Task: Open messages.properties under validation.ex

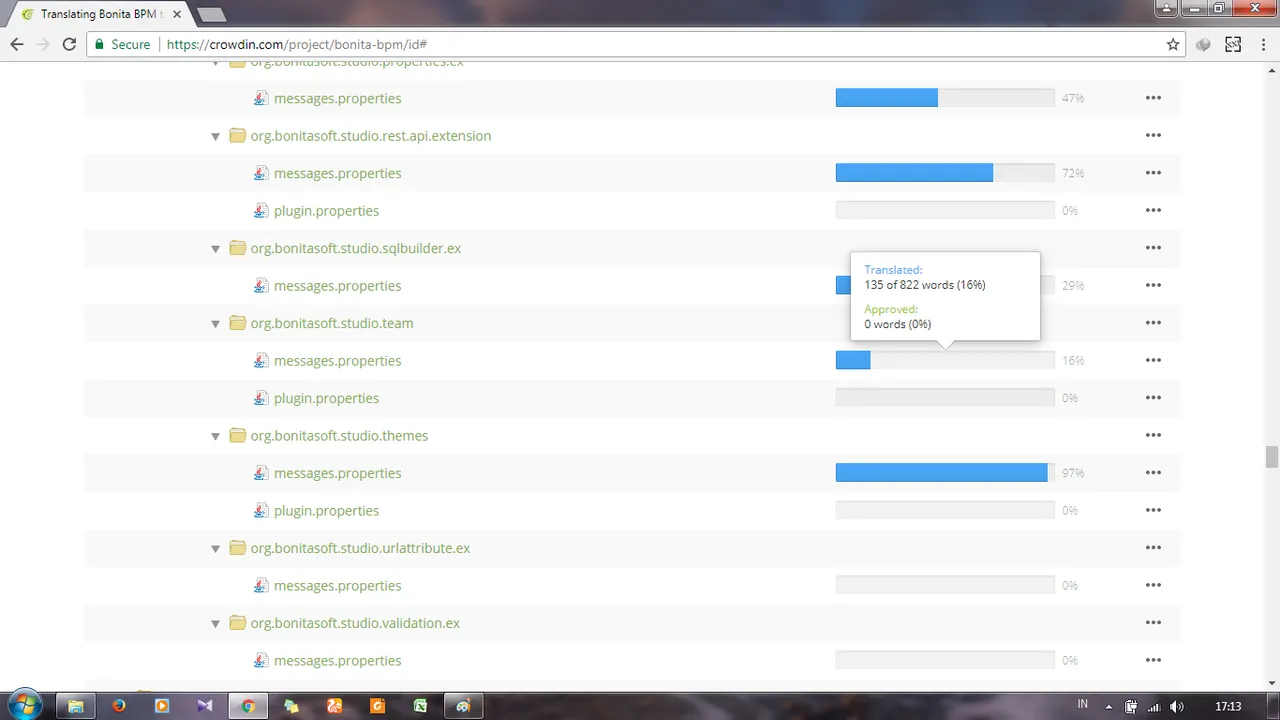Action: coord(337,660)
